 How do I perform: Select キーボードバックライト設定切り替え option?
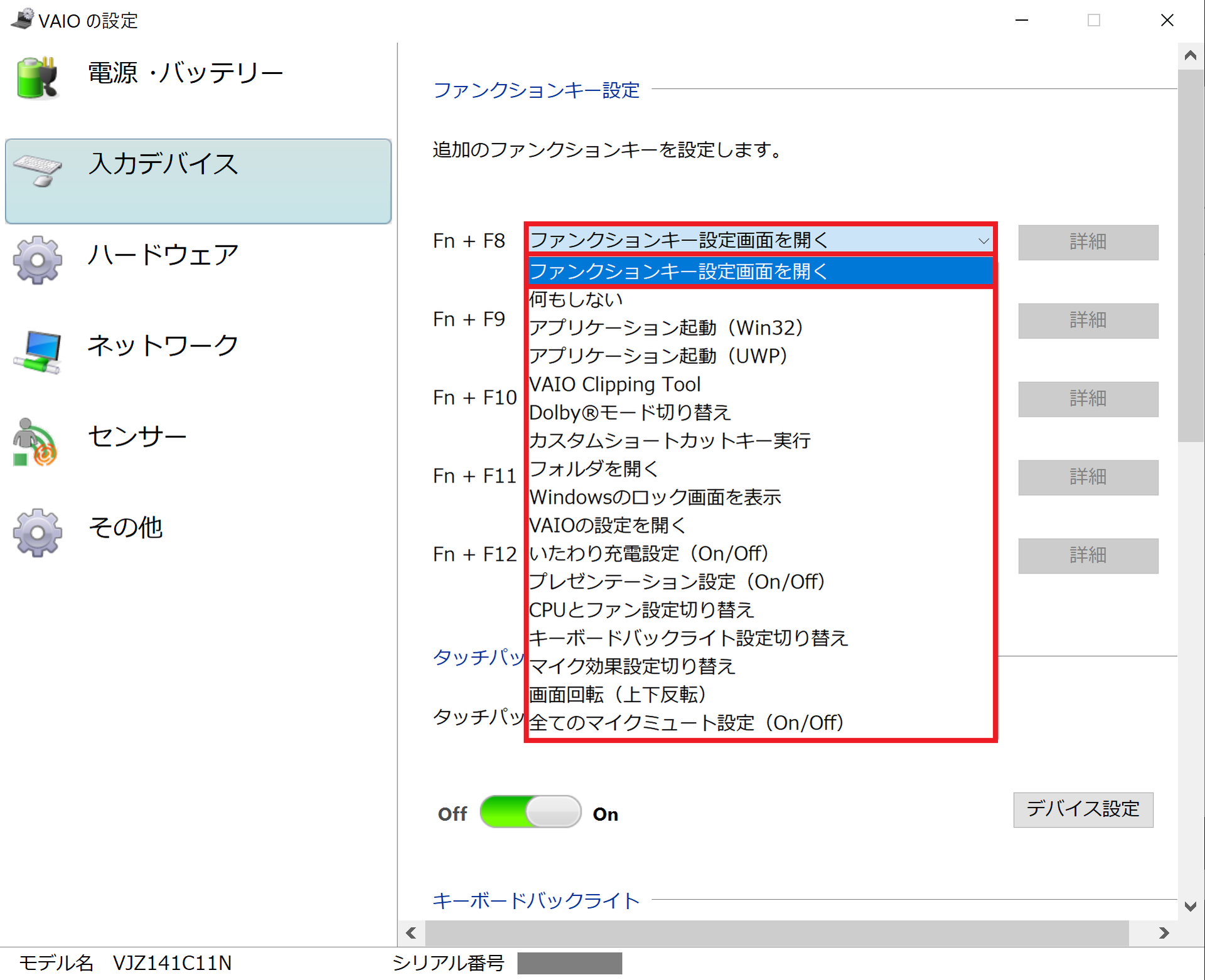[x=761, y=638]
